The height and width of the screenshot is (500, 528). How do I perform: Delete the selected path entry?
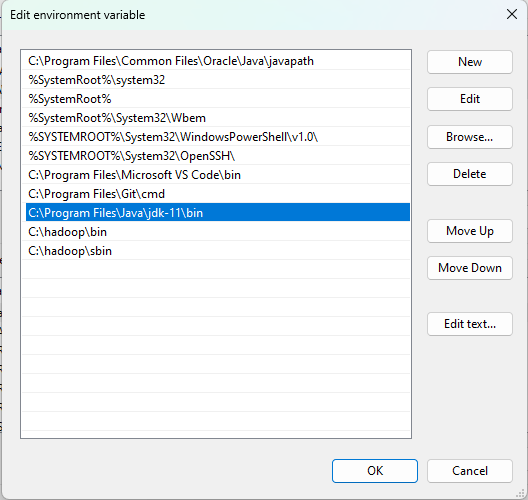pos(470,174)
